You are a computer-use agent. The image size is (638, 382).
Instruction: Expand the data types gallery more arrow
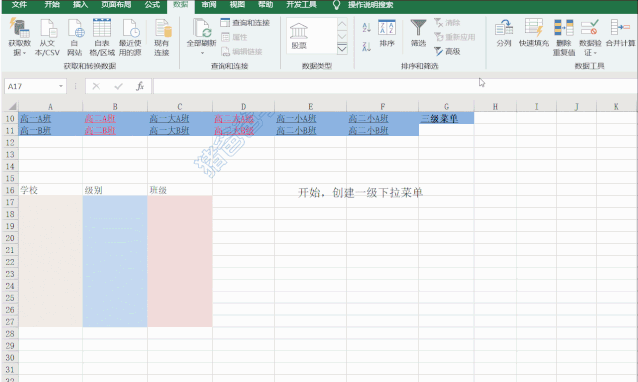[x=342, y=49]
